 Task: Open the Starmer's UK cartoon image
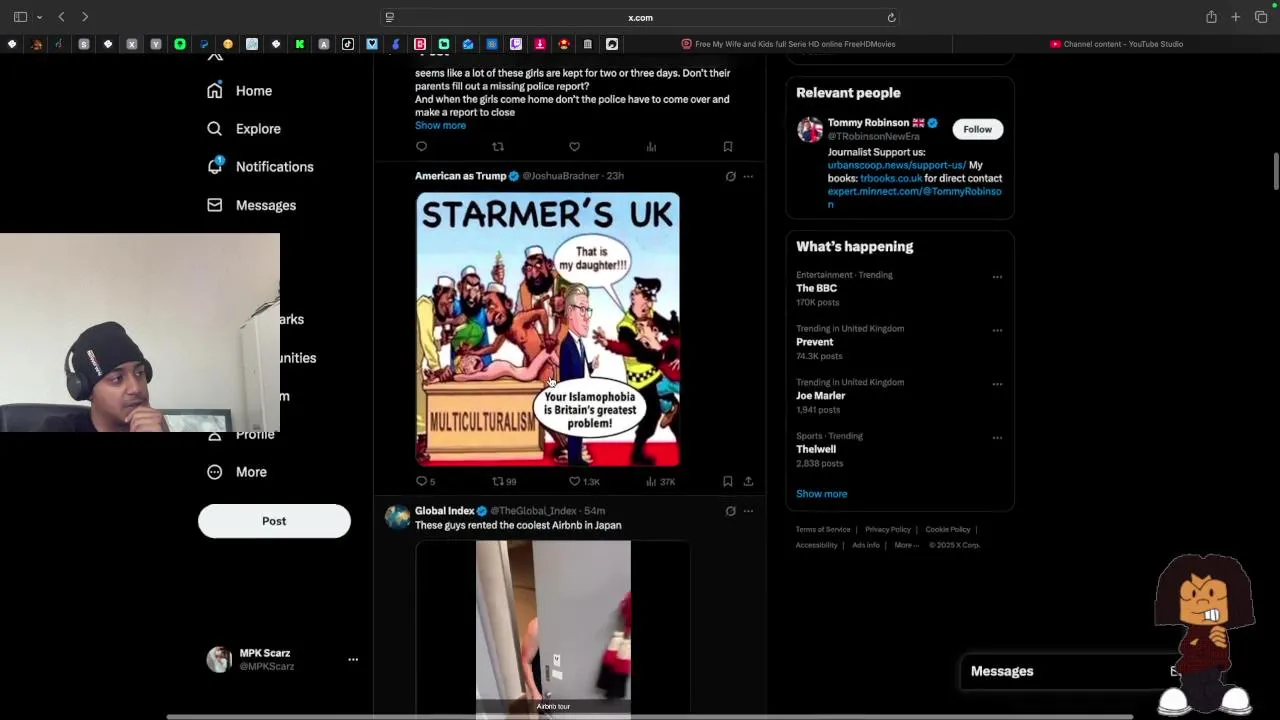(548, 329)
